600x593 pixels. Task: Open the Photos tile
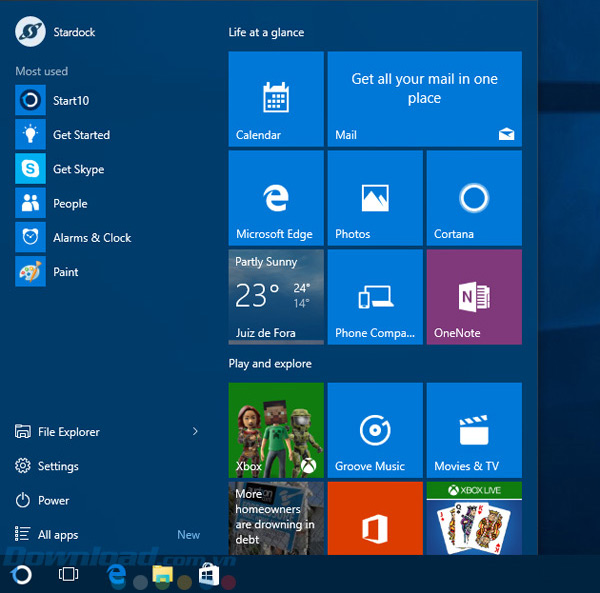(x=375, y=198)
